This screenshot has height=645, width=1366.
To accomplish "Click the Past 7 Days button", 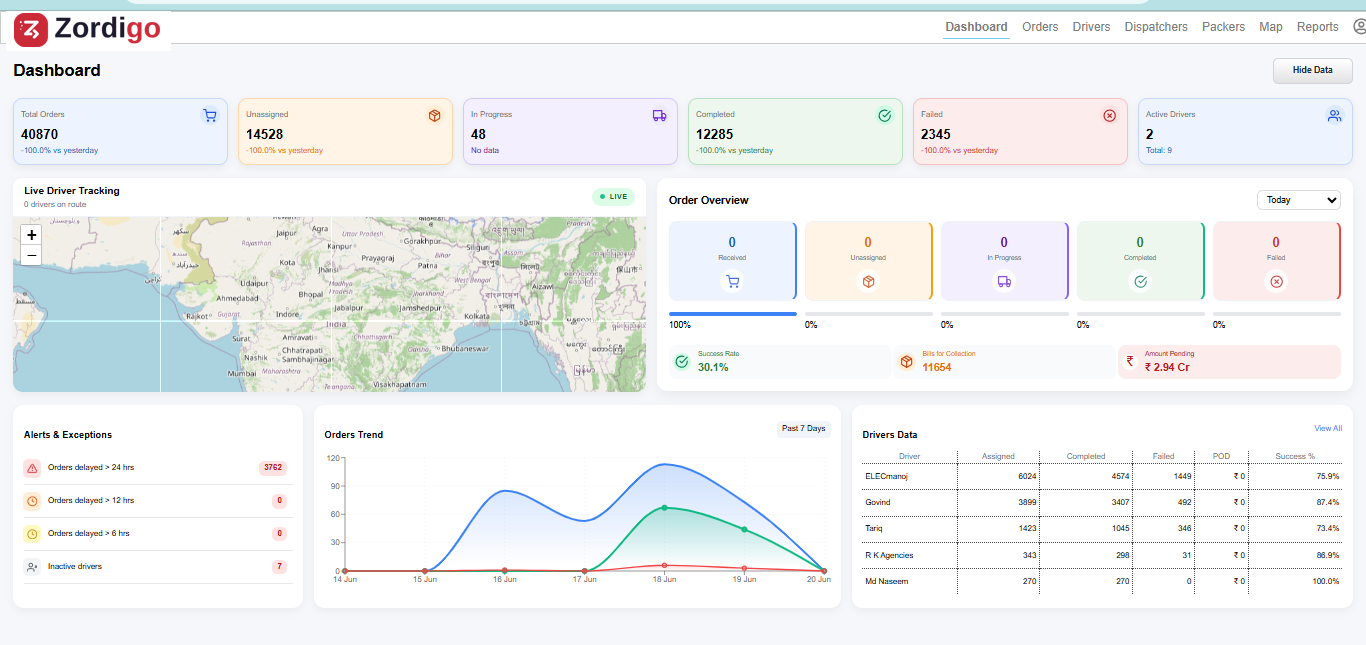I will pos(804,429).
